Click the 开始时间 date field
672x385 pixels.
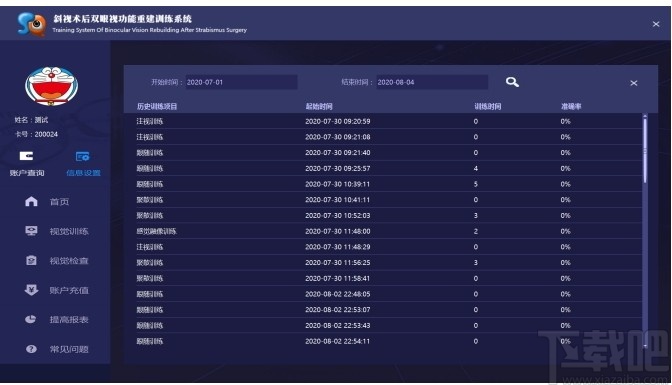click(x=241, y=82)
